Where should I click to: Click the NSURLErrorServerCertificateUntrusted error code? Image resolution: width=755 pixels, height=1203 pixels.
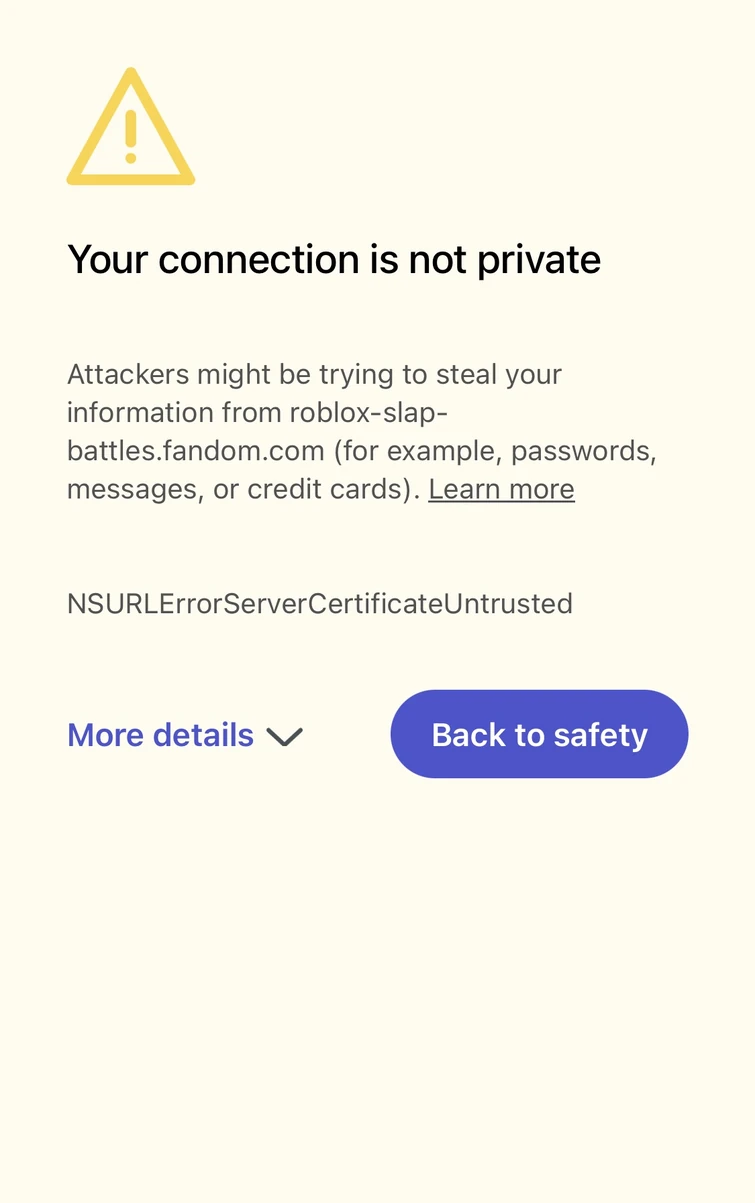pos(319,604)
